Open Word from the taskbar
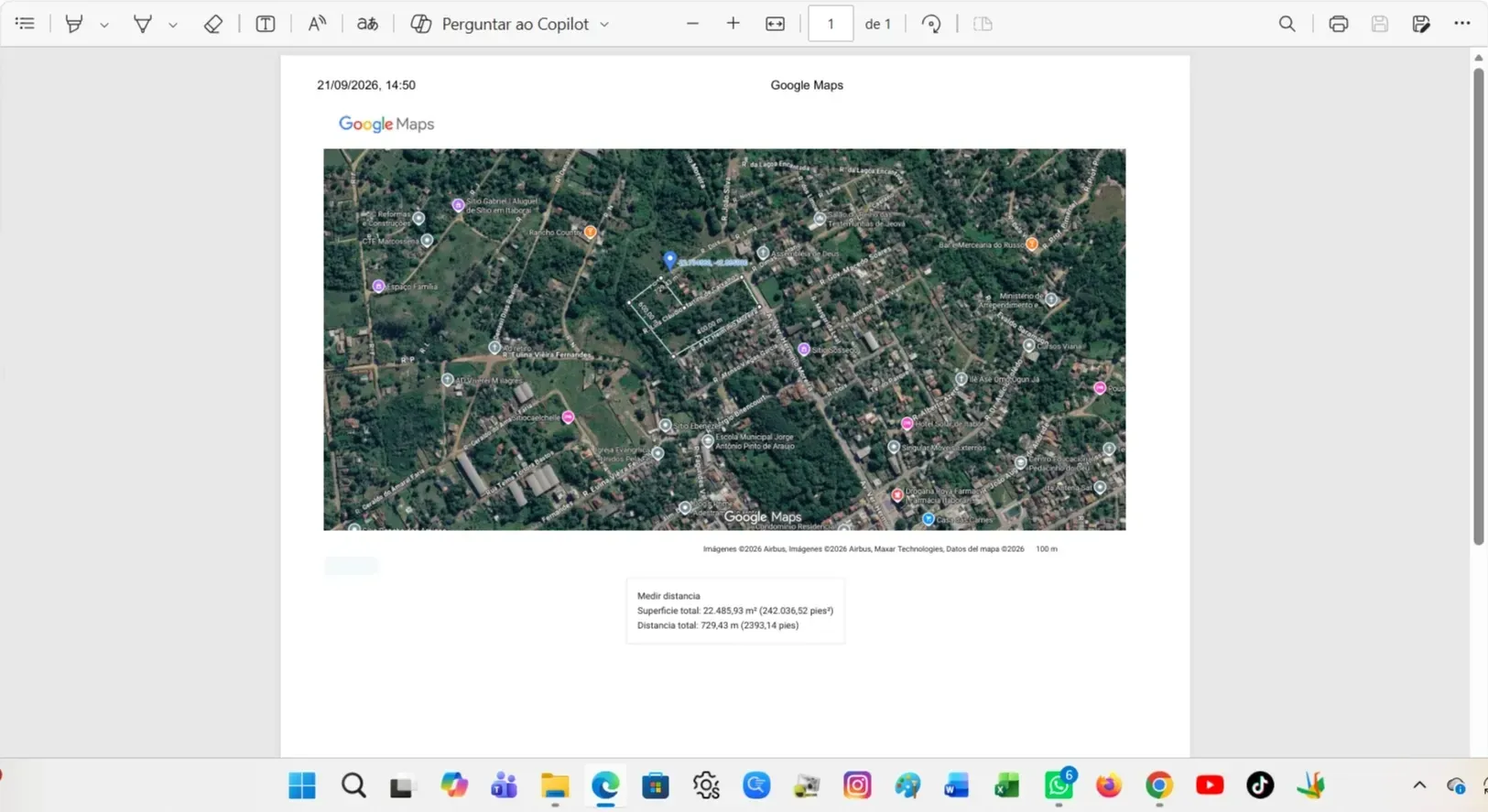 click(x=957, y=785)
